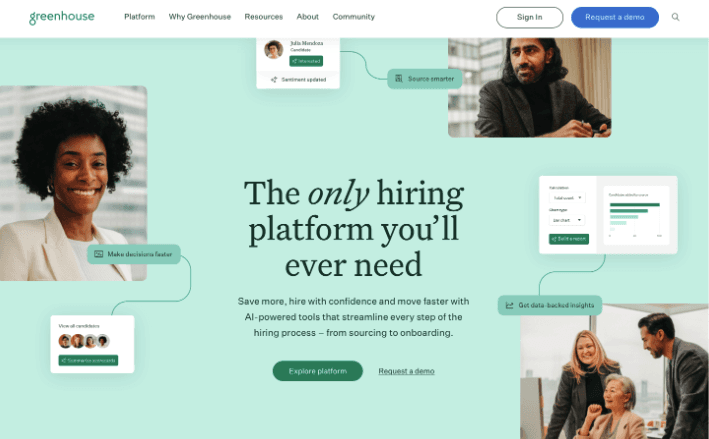Click the blue Request a demo button
This screenshot has width=709, height=439.
tap(614, 17)
